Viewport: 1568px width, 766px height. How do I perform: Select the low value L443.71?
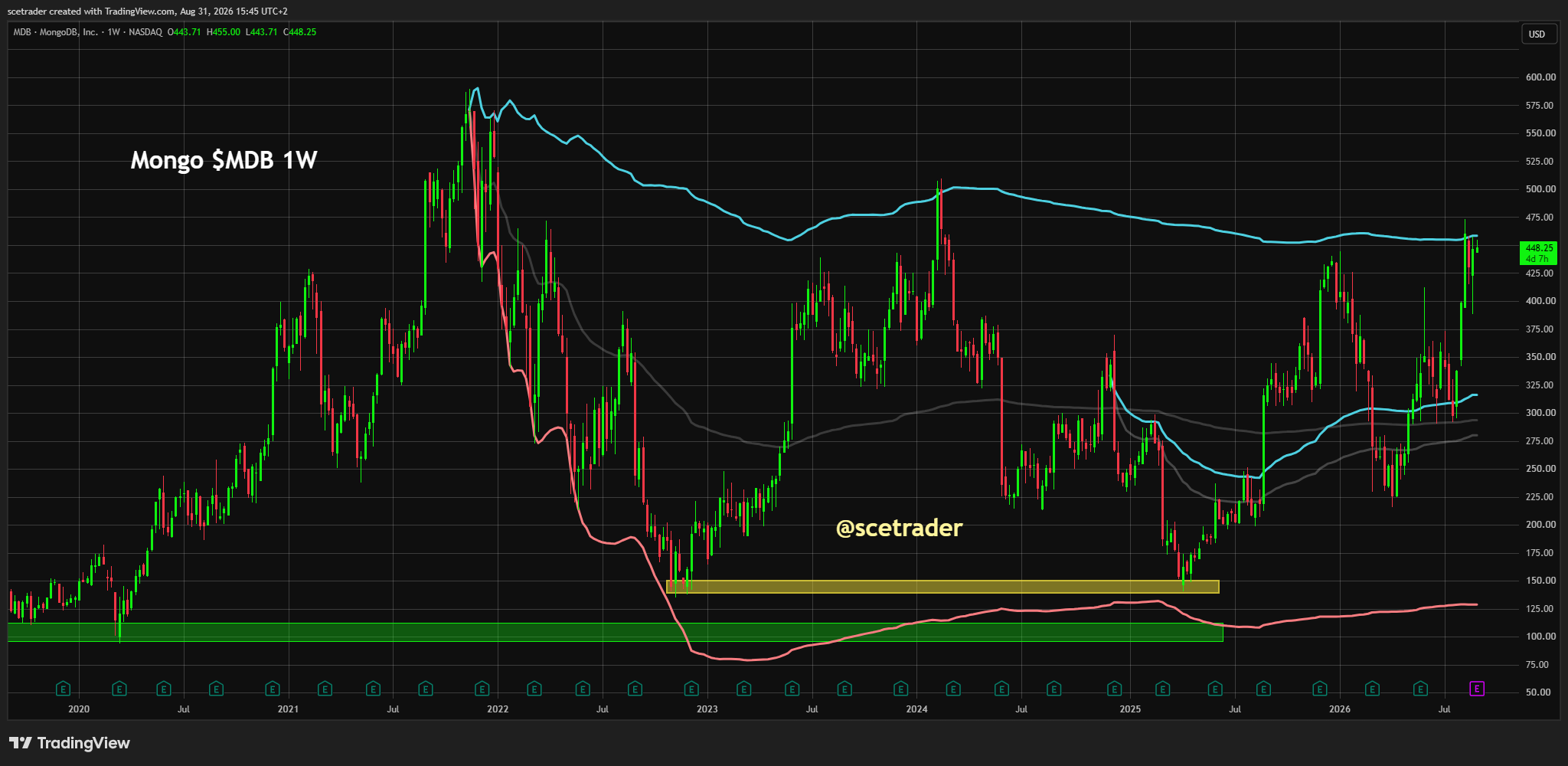[261, 32]
